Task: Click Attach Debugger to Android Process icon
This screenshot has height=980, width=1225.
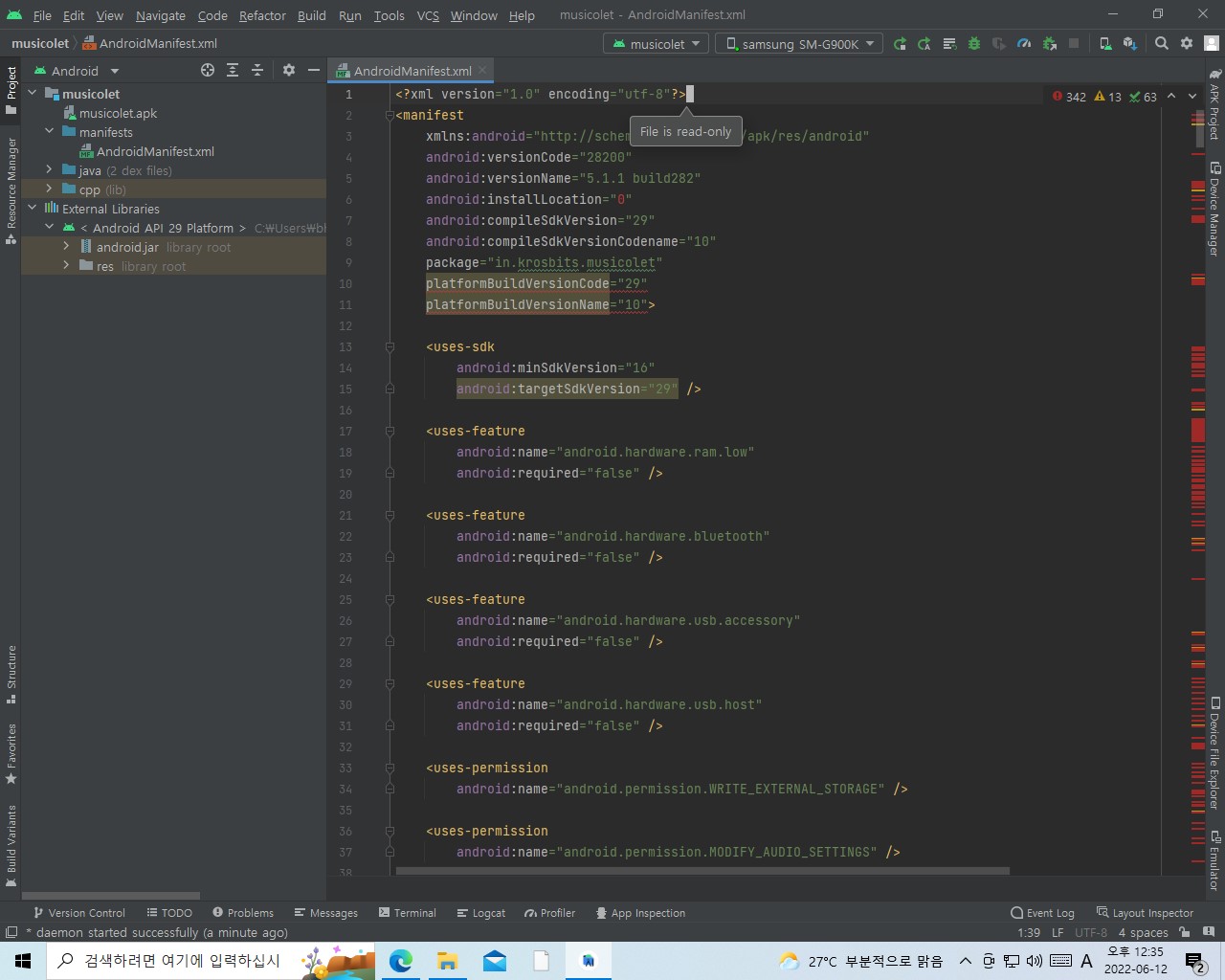Action: [x=1049, y=43]
